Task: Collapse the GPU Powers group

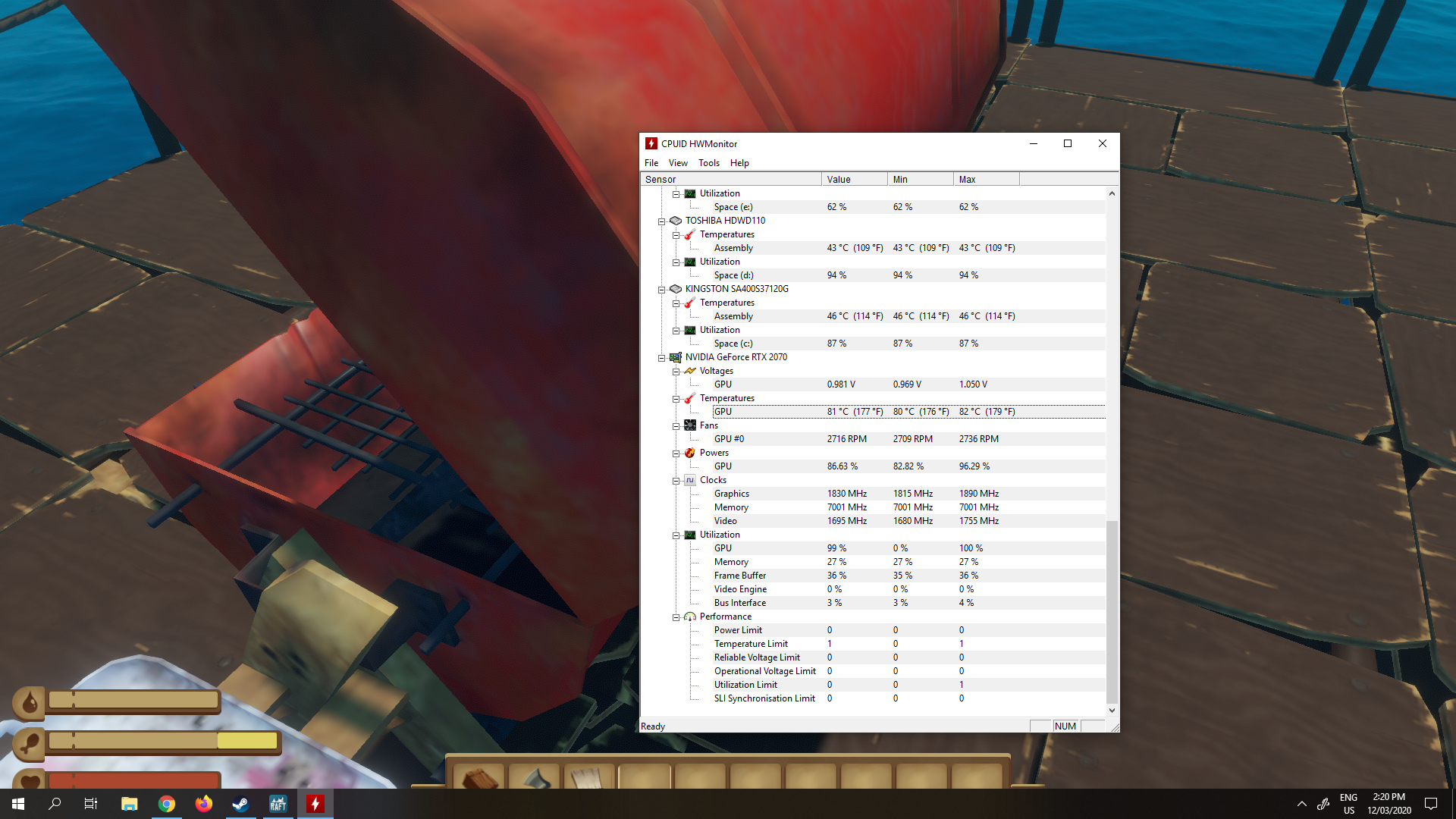Action: (676, 453)
